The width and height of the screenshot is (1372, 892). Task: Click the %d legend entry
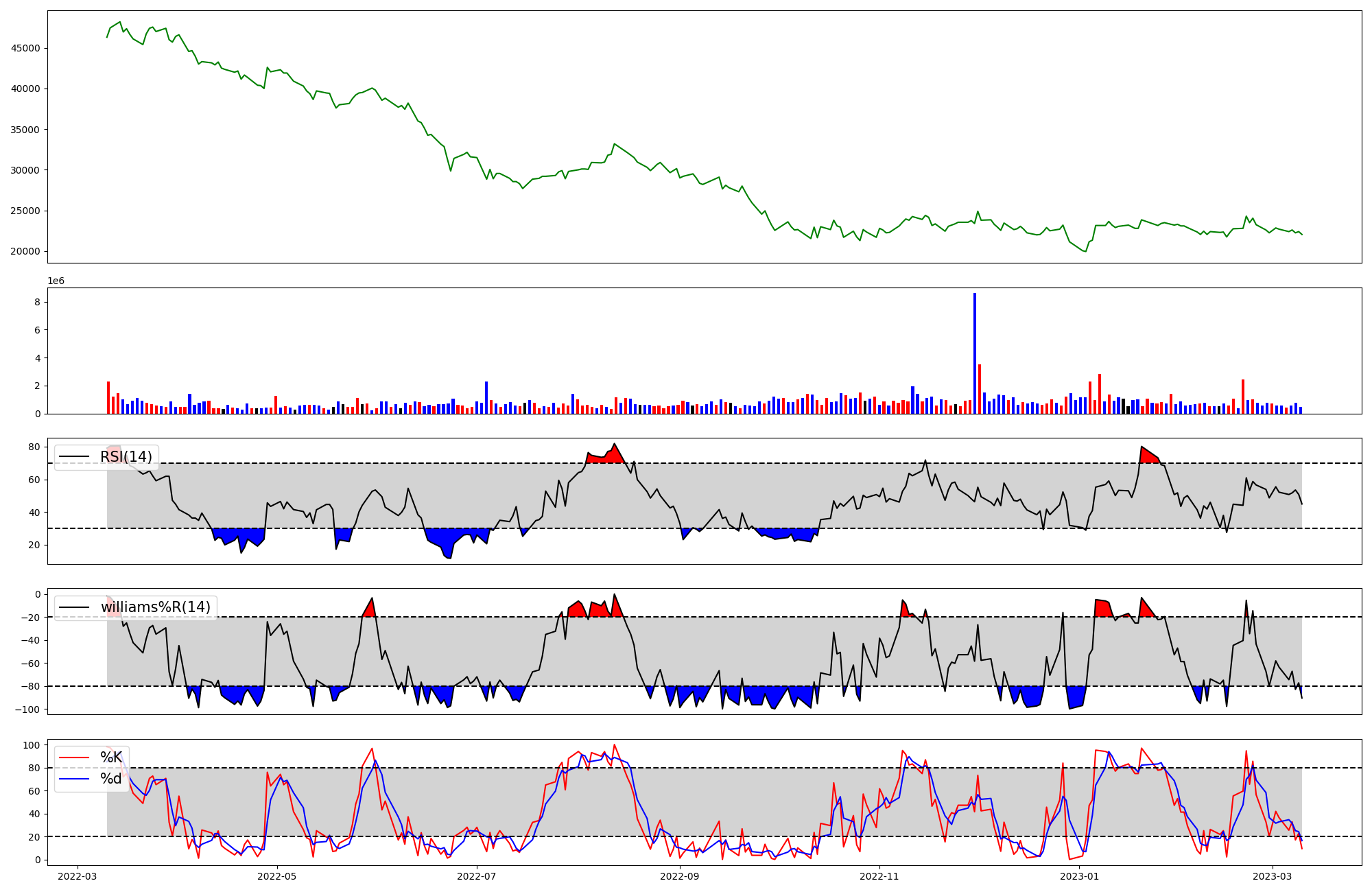[x=111, y=779]
